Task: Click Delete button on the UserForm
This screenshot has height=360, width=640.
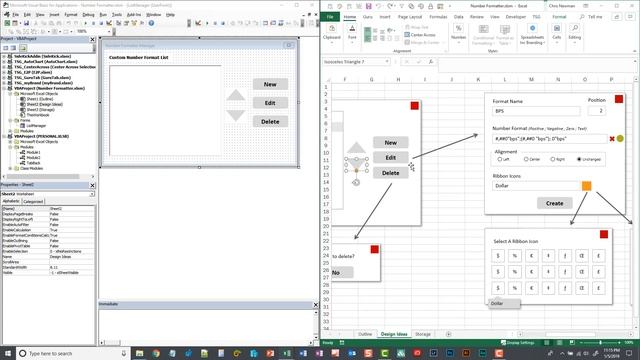Action: tap(270, 122)
